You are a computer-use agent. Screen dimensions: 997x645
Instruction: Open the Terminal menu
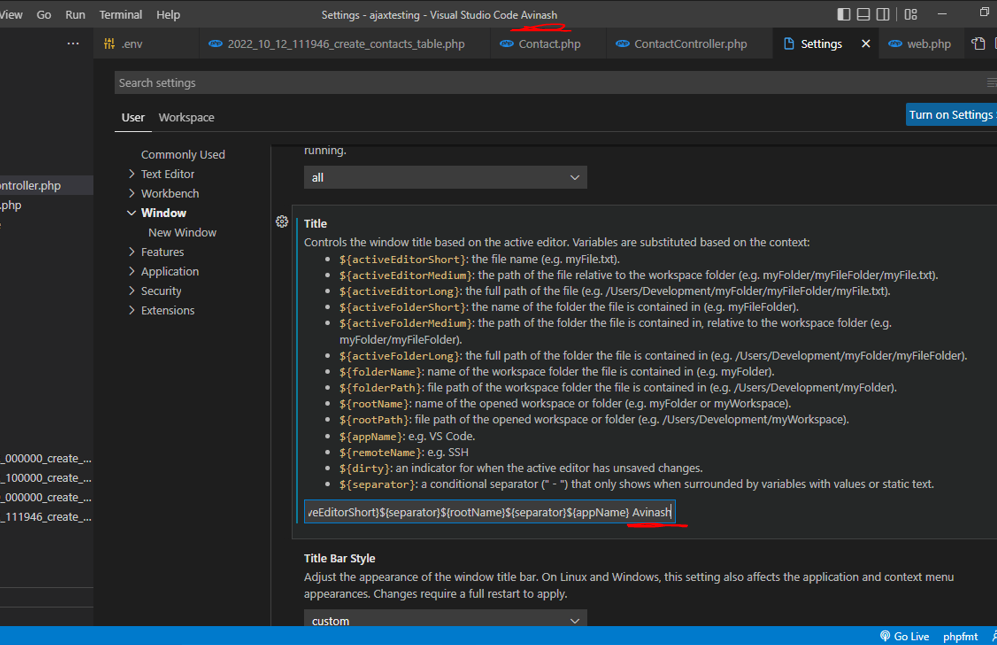click(x=121, y=15)
